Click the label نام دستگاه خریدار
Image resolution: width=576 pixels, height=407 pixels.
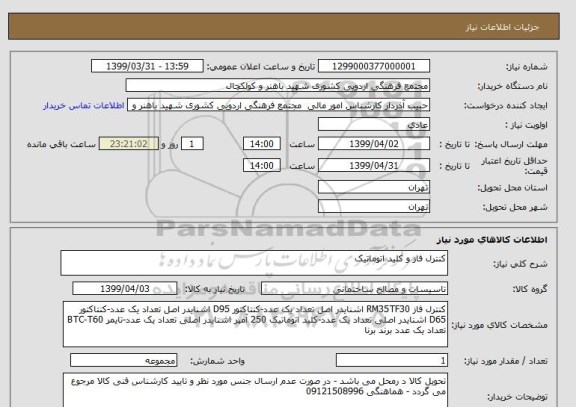tap(512, 86)
